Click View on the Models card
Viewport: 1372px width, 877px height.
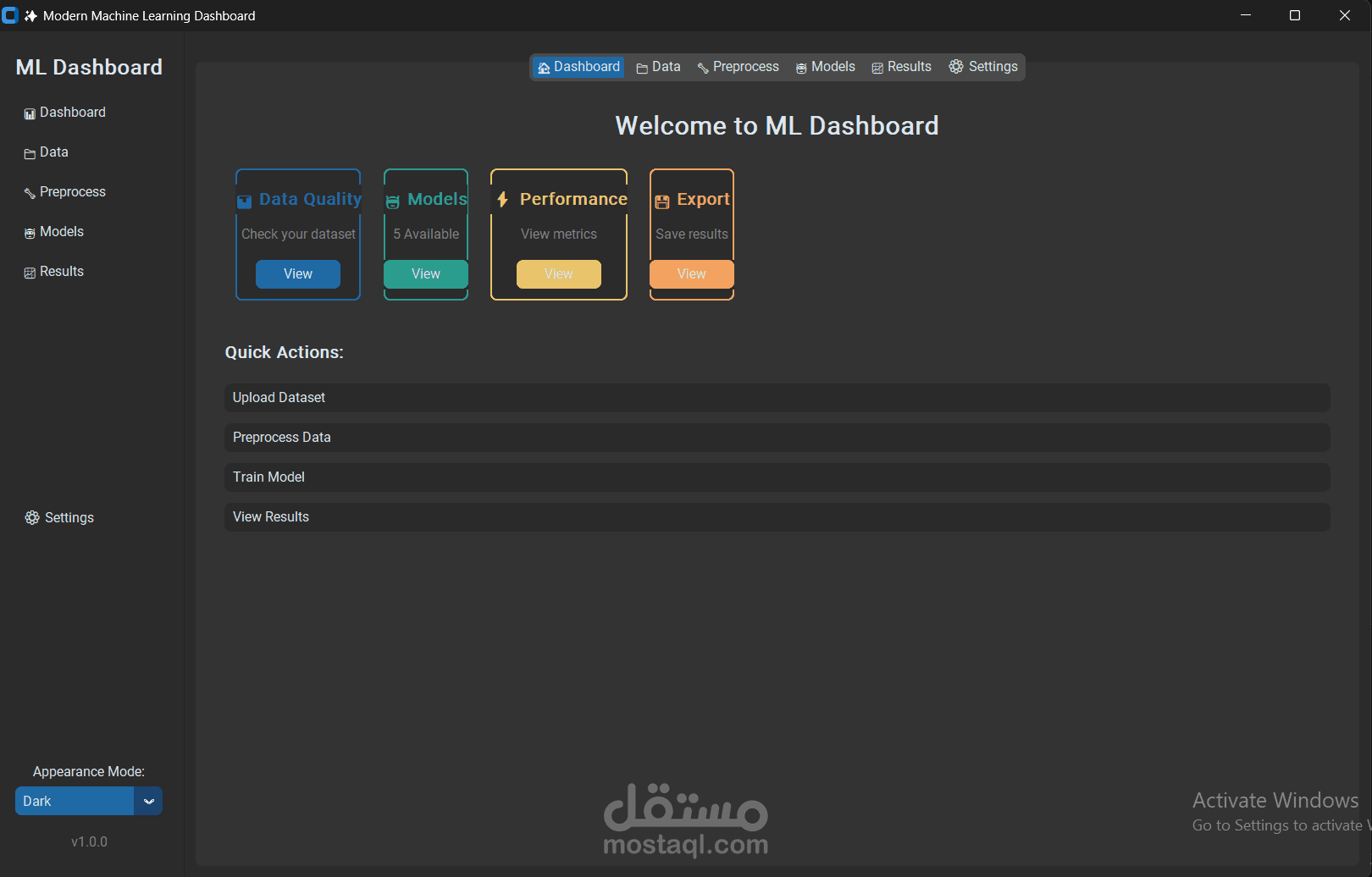425,273
